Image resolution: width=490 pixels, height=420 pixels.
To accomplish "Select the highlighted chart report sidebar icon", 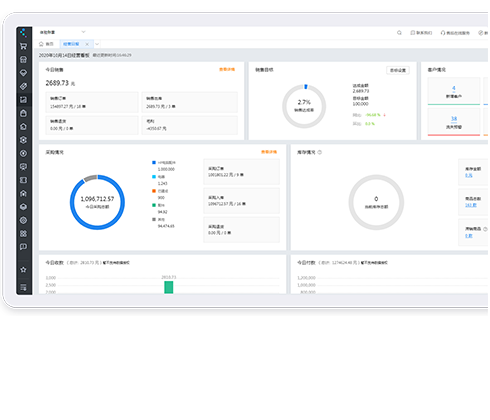I will 23,100.
